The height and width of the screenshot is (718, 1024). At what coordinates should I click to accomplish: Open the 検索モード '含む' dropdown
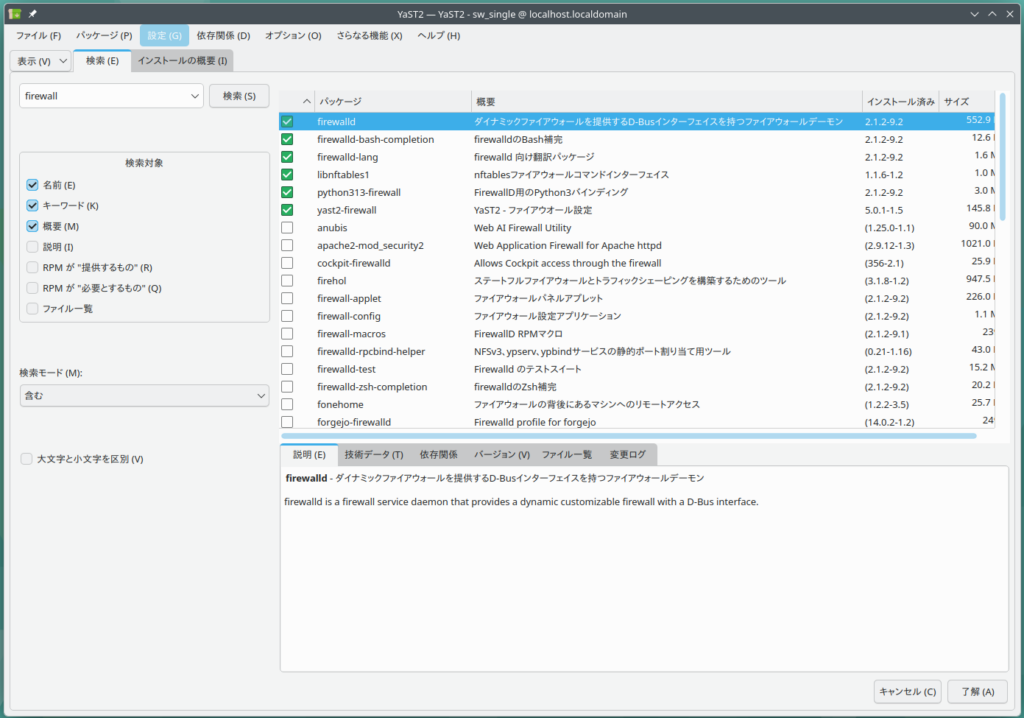click(144, 396)
